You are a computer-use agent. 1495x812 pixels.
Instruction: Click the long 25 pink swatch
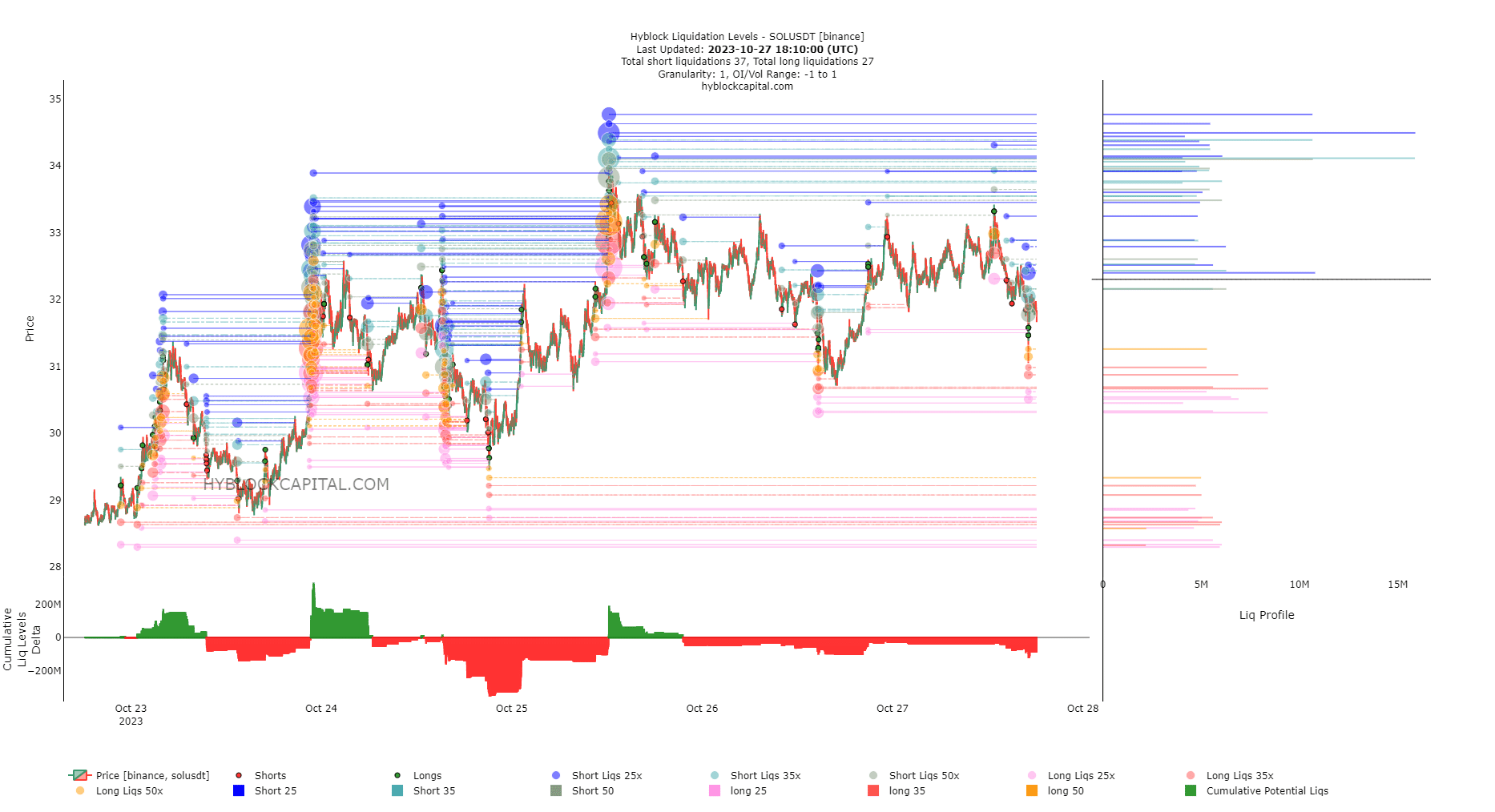(x=715, y=790)
